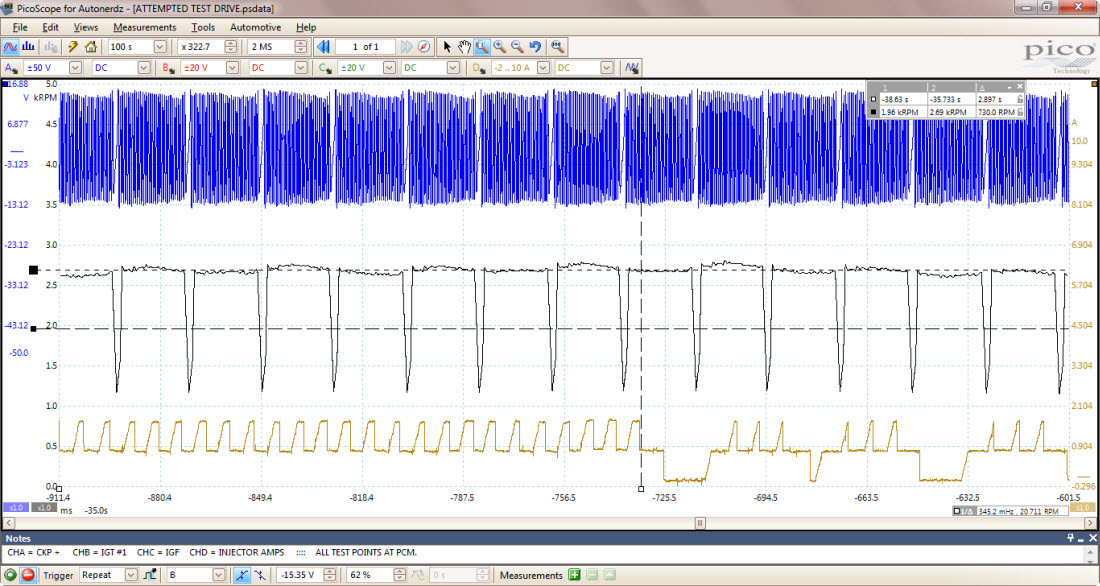Stop capture with red button

point(28,575)
